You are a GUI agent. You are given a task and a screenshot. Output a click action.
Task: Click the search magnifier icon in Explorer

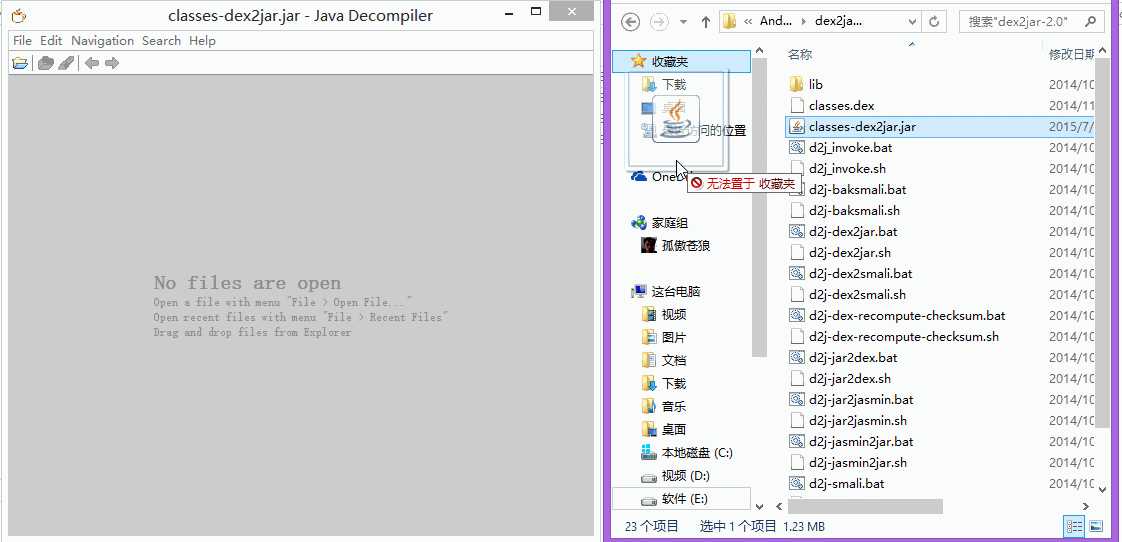1091,21
